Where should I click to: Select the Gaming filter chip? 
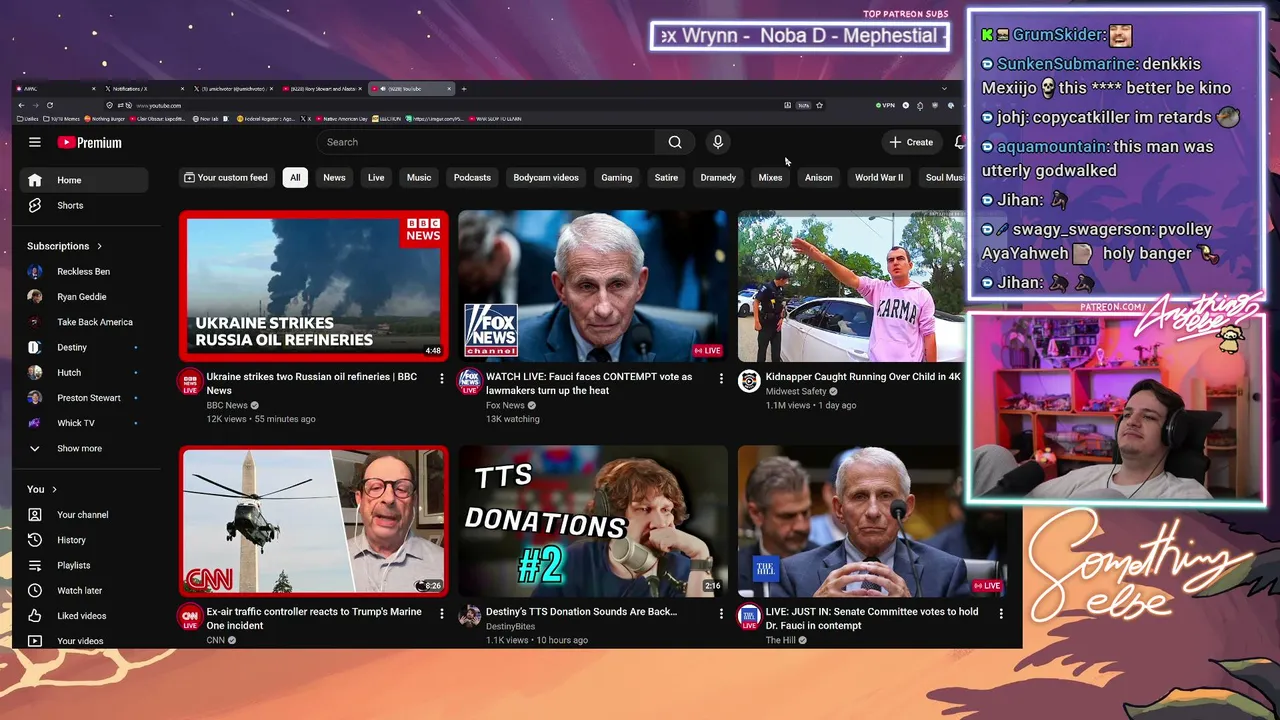coord(616,178)
